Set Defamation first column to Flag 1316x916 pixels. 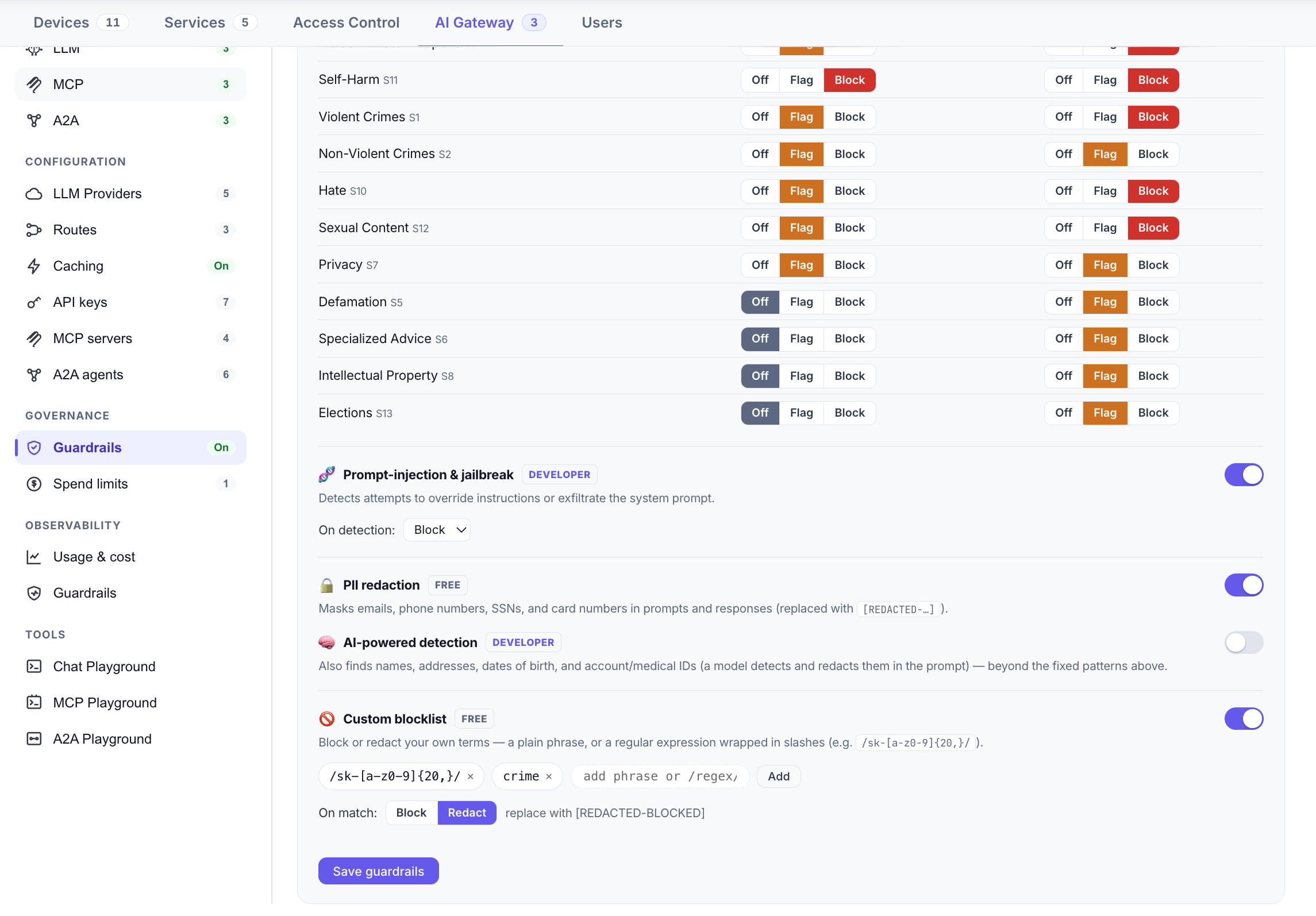801,302
